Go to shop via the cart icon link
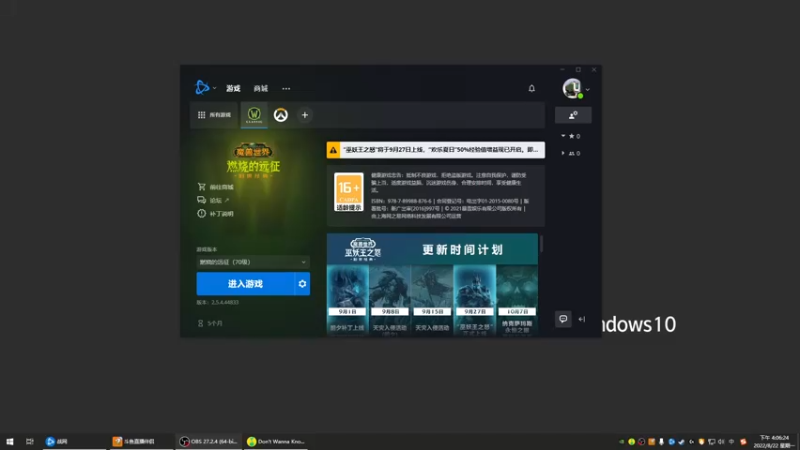The image size is (800, 450). click(x=215, y=187)
